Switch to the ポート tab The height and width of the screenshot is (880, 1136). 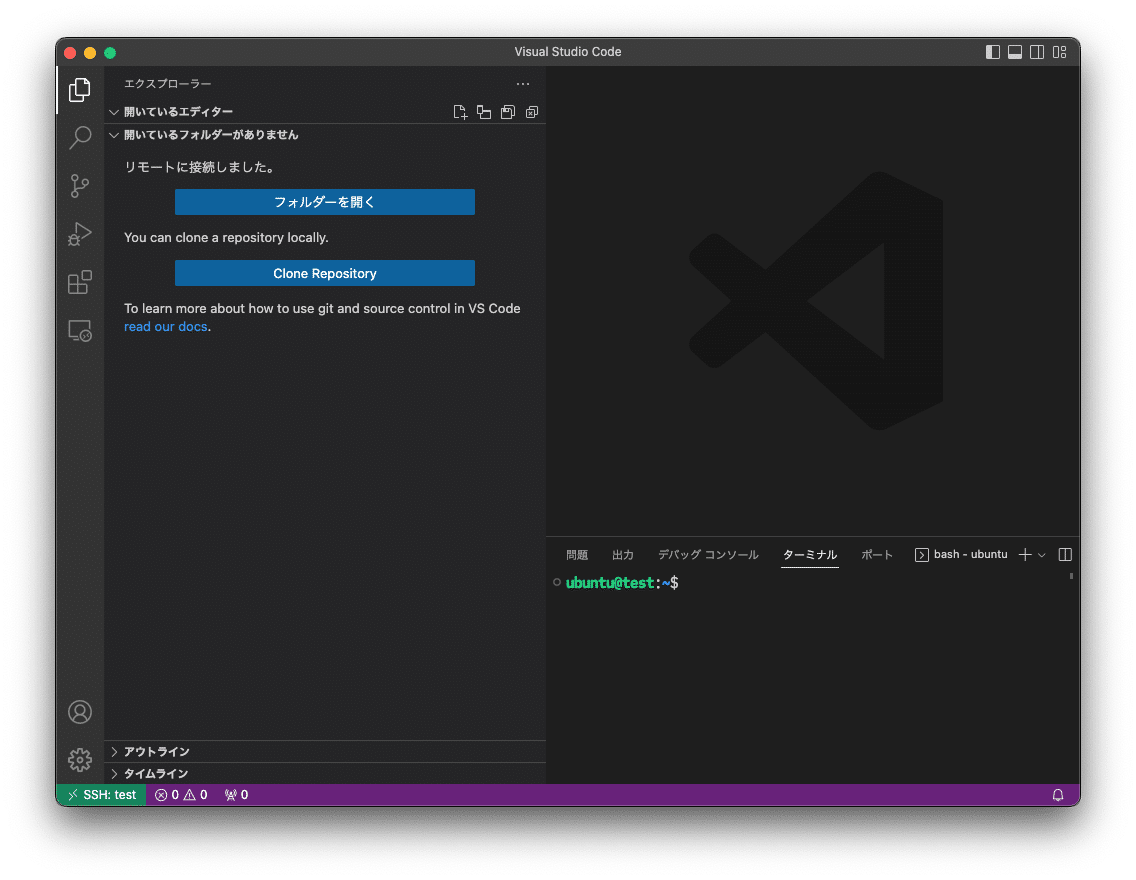pyautogui.click(x=877, y=555)
